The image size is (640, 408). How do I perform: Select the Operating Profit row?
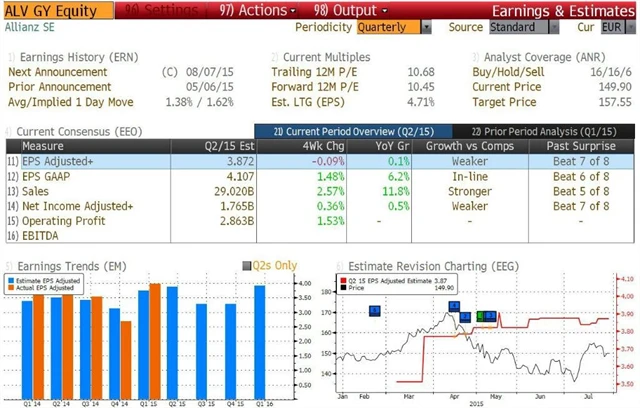pyautogui.click(x=320, y=221)
